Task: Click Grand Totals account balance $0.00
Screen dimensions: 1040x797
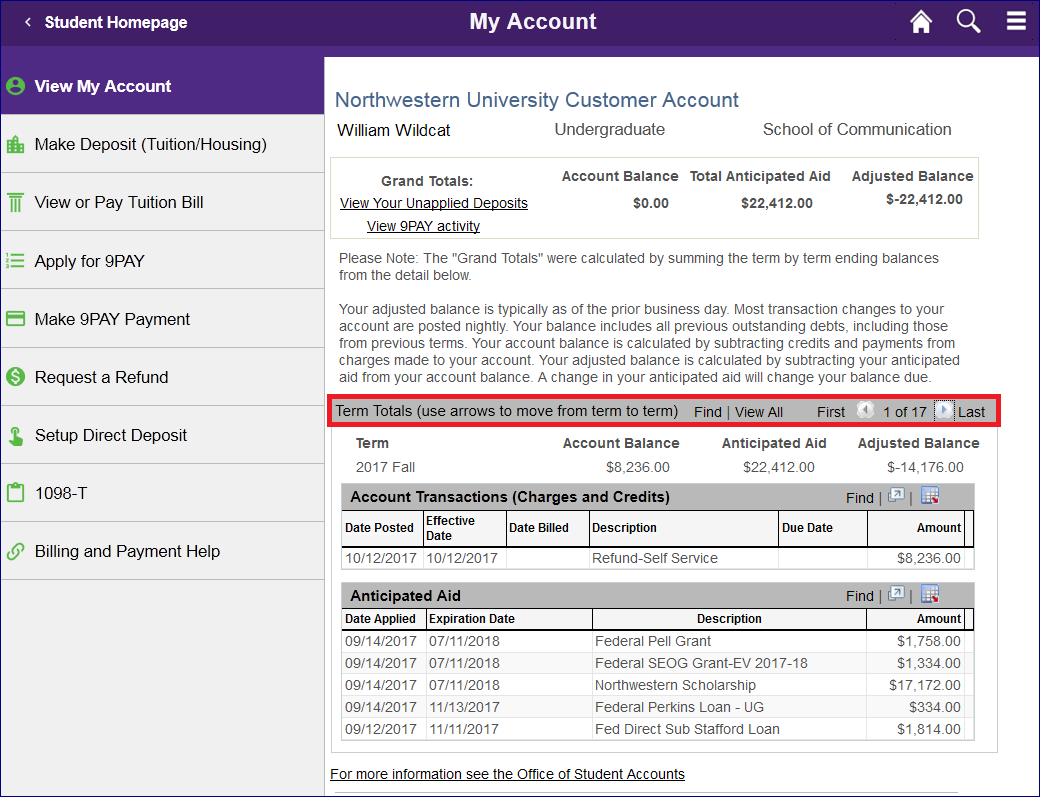Action: [x=651, y=203]
